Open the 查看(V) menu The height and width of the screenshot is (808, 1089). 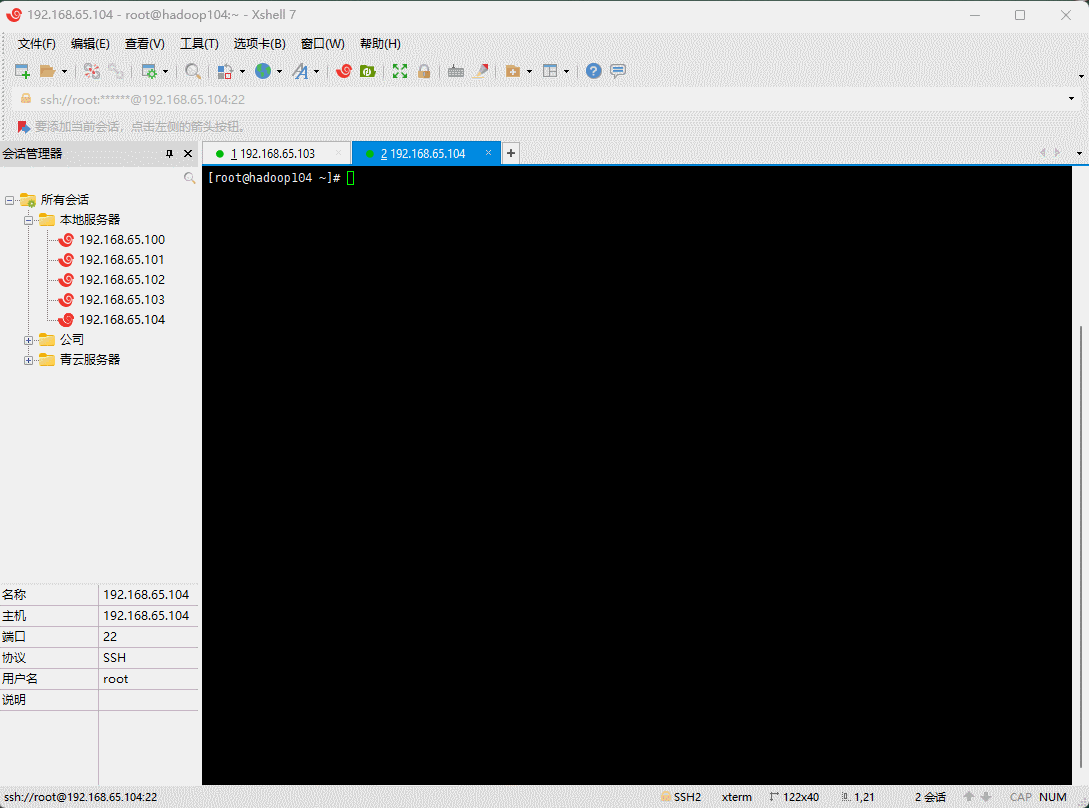coord(144,44)
